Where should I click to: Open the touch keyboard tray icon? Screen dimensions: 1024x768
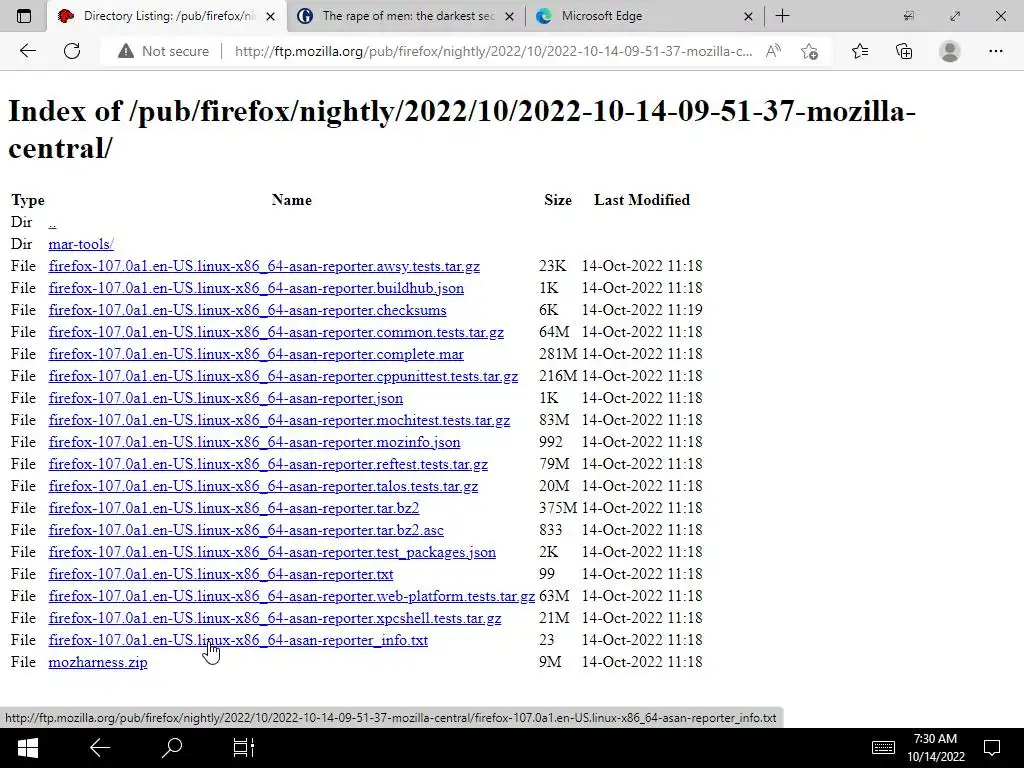884,748
